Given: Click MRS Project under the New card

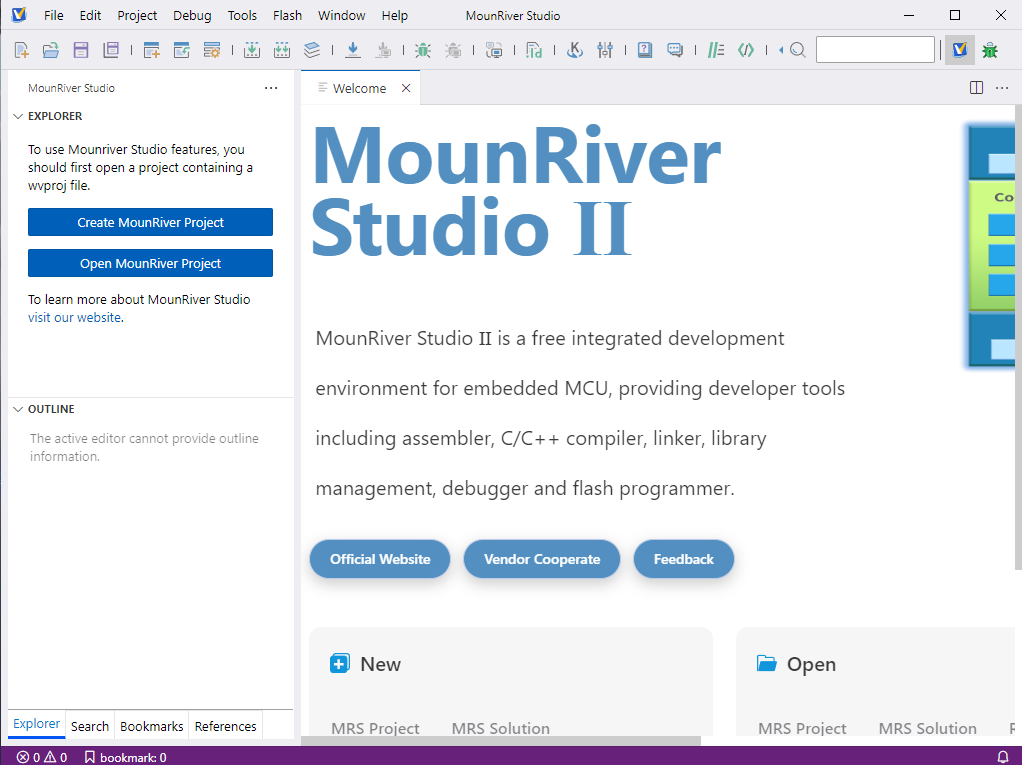Looking at the screenshot, I should pyautogui.click(x=375, y=728).
